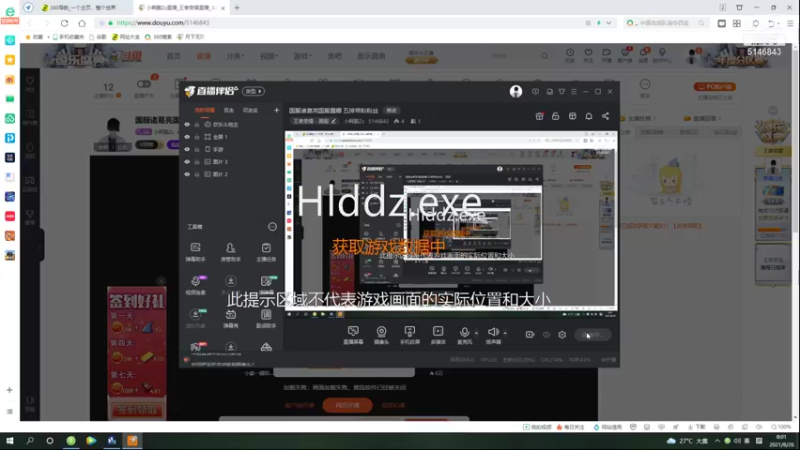Expand the 分类 dropdown on Douyu

pyautogui.click(x=235, y=56)
